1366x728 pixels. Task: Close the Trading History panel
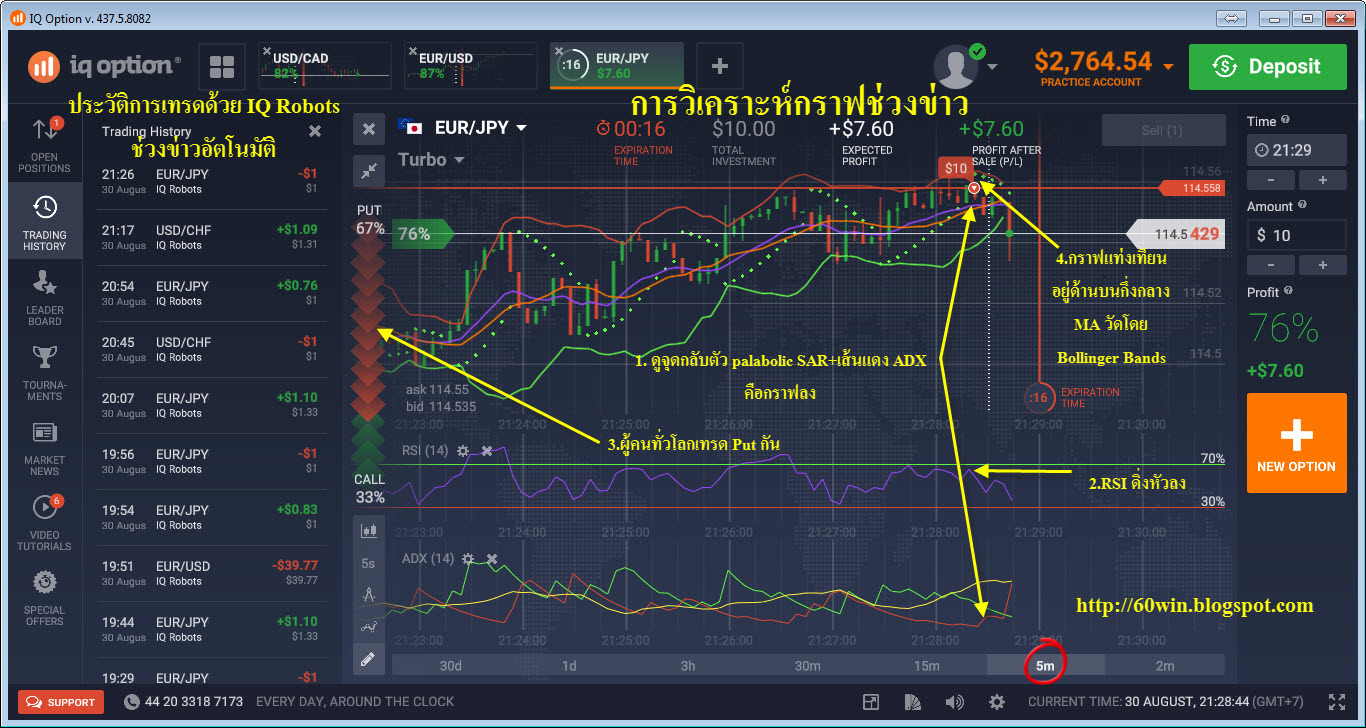[x=315, y=131]
